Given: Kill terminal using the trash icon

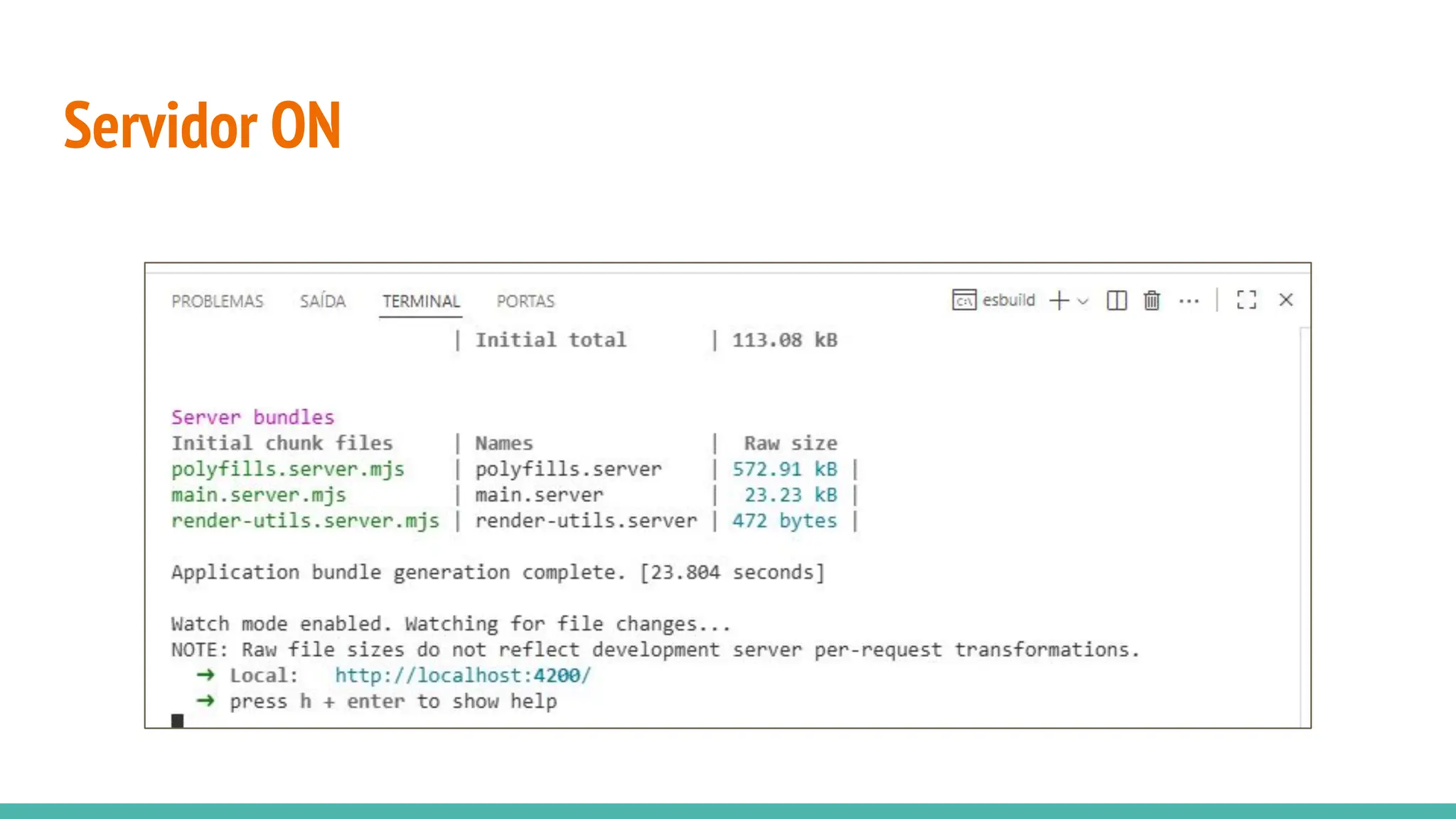Looking at the screenshot, I should pos(1152,300).
